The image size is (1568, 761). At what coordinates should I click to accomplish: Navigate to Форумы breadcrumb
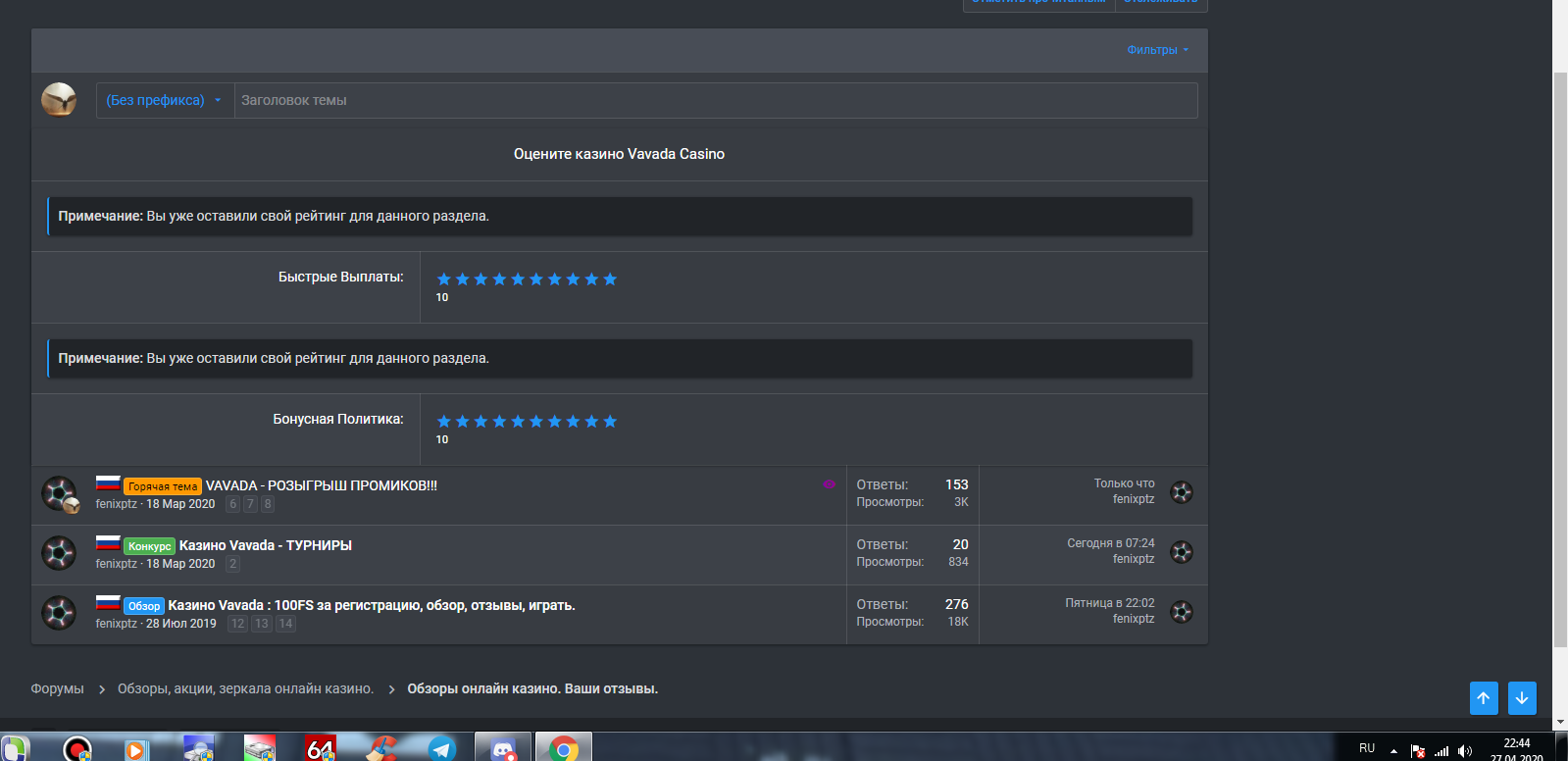(x=57, y=688)
